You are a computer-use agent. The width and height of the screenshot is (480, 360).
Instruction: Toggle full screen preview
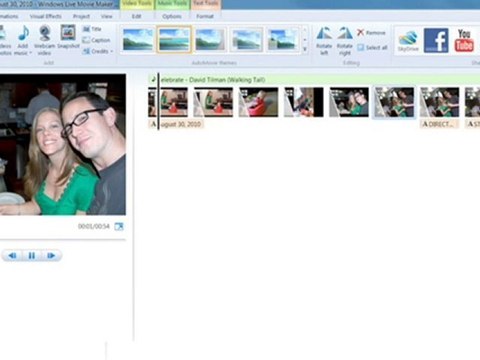click(119, 227)
